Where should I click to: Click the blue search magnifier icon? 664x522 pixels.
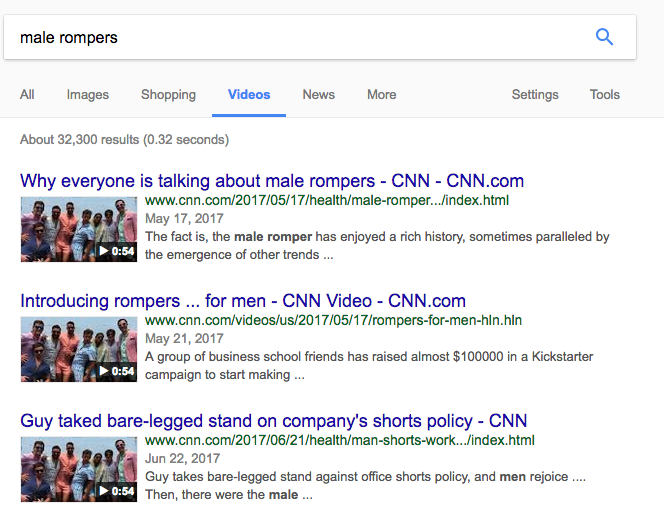(x=604, y=37)
